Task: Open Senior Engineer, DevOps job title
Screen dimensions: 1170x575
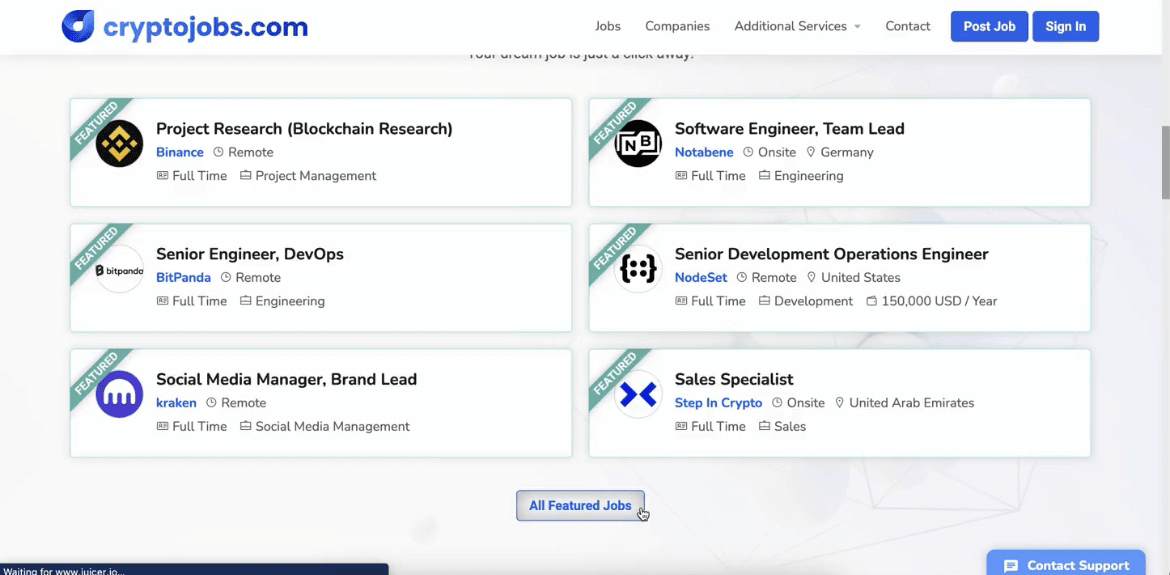Action: (x=250, y=254)
